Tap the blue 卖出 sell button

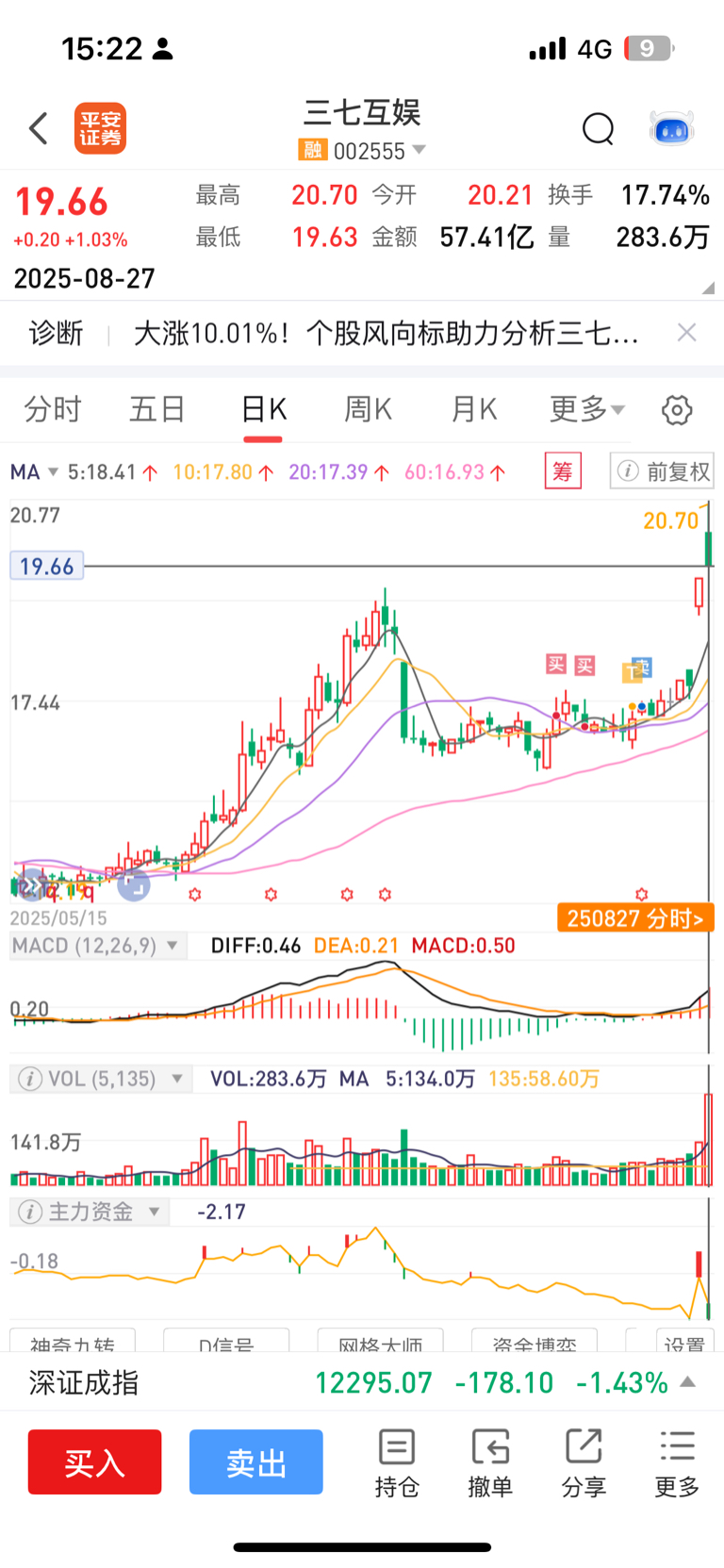pos(256,1461)
